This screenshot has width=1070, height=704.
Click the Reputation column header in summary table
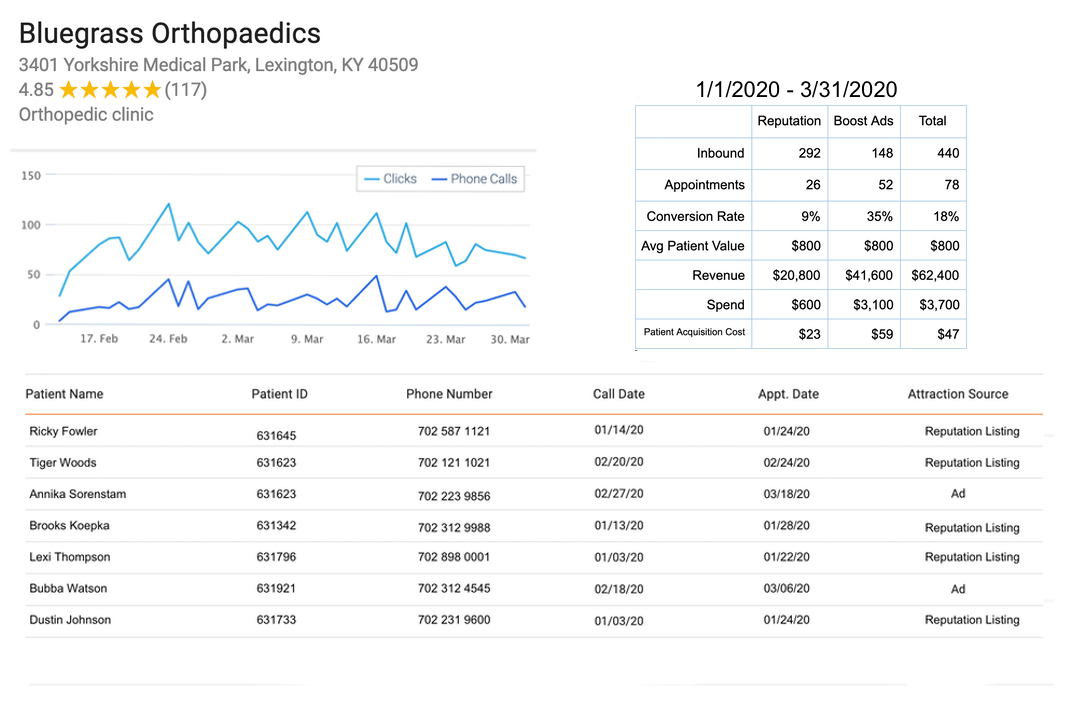(789, 121)
